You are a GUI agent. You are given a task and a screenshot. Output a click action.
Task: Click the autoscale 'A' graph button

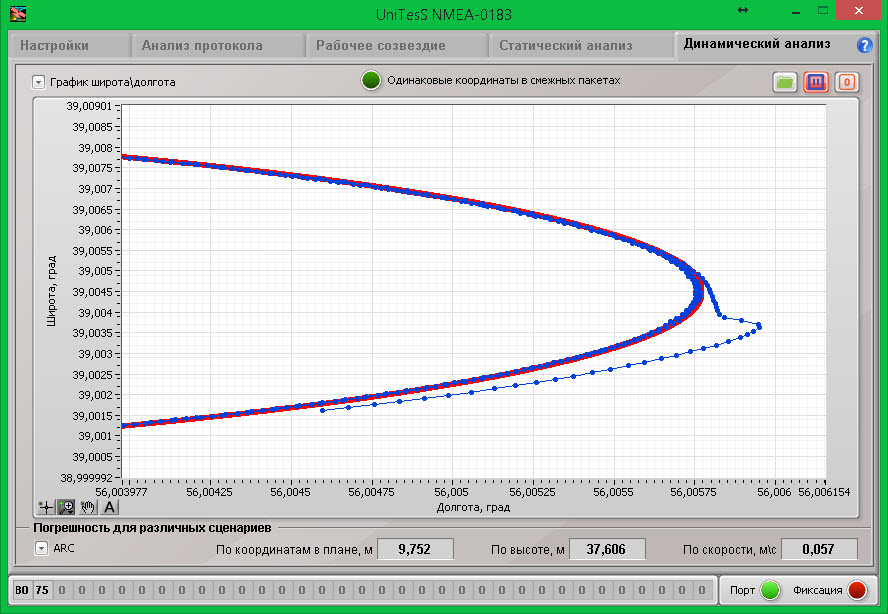click(110, 507)
